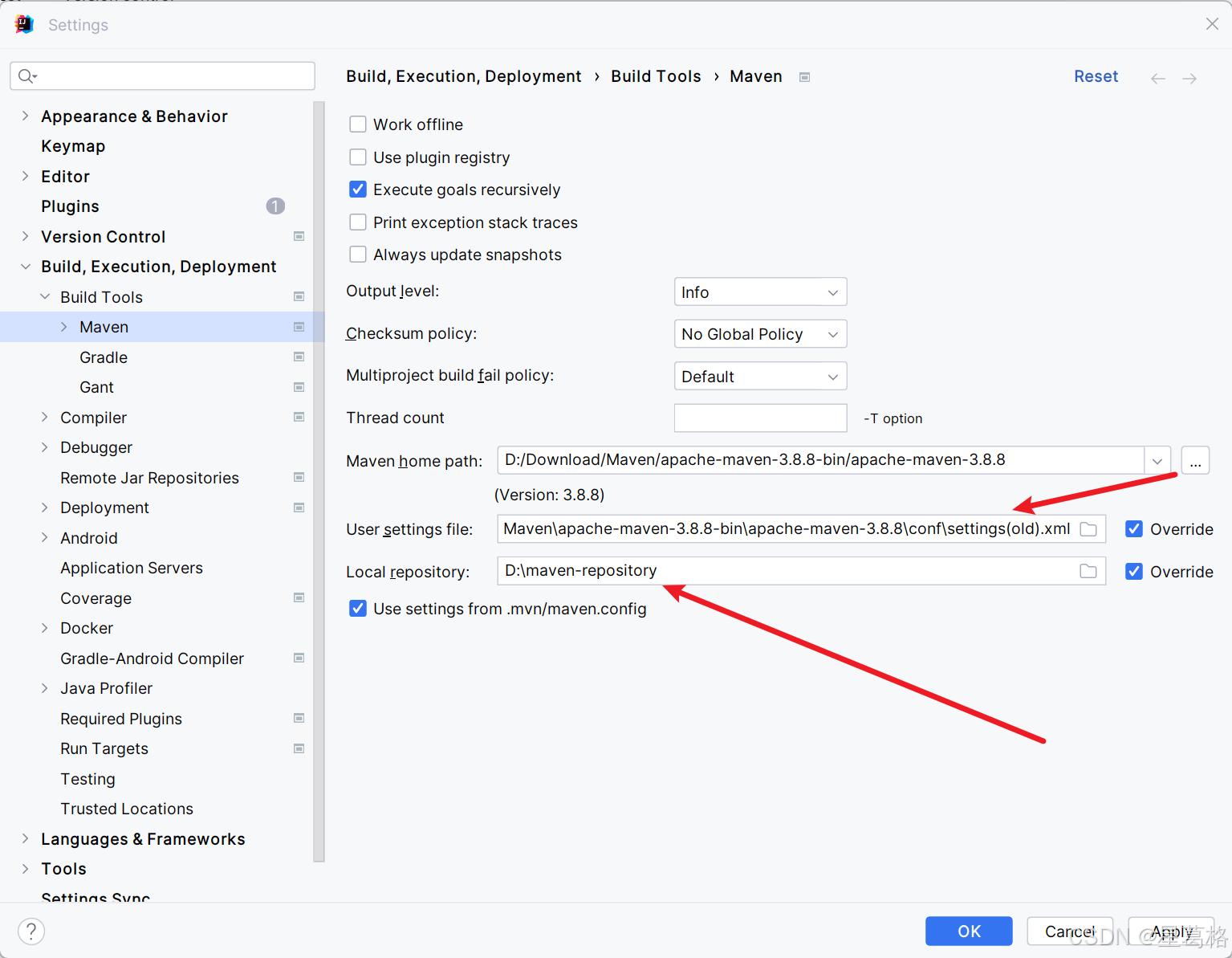The width and height of the screenshot is (1232, 958).
Task: Open the Trusted Locations settings page
Action: tap(127, 809)
